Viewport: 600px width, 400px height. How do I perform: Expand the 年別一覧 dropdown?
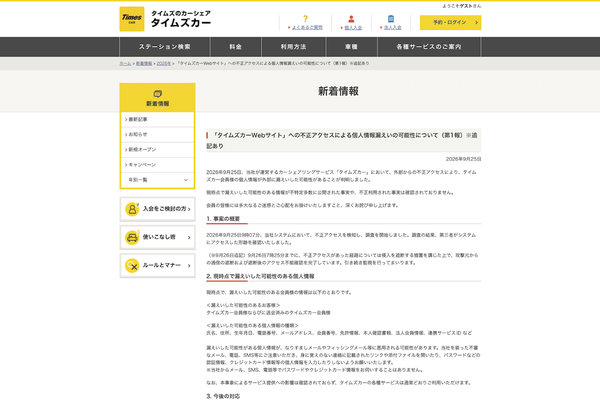157,180
